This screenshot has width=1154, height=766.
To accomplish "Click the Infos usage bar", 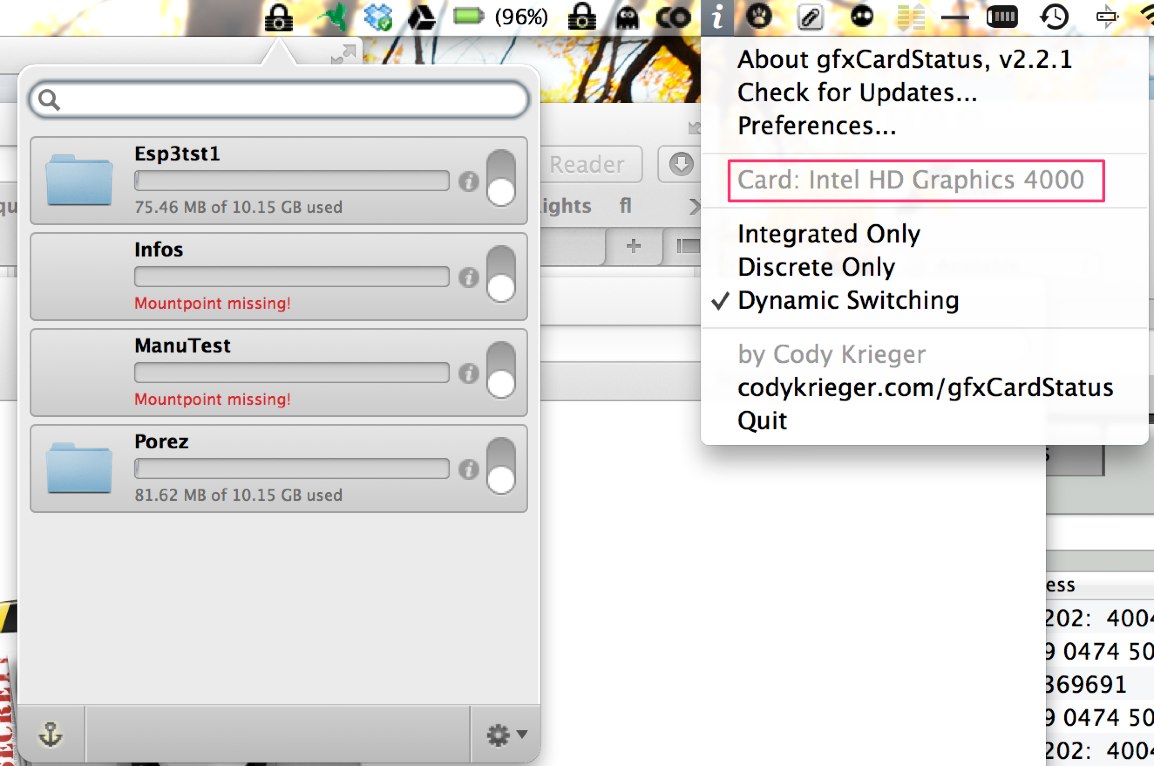I will [291, 277].
